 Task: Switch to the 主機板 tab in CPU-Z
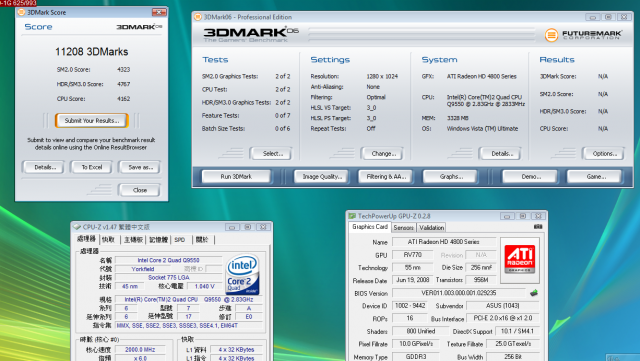[133, 240]
